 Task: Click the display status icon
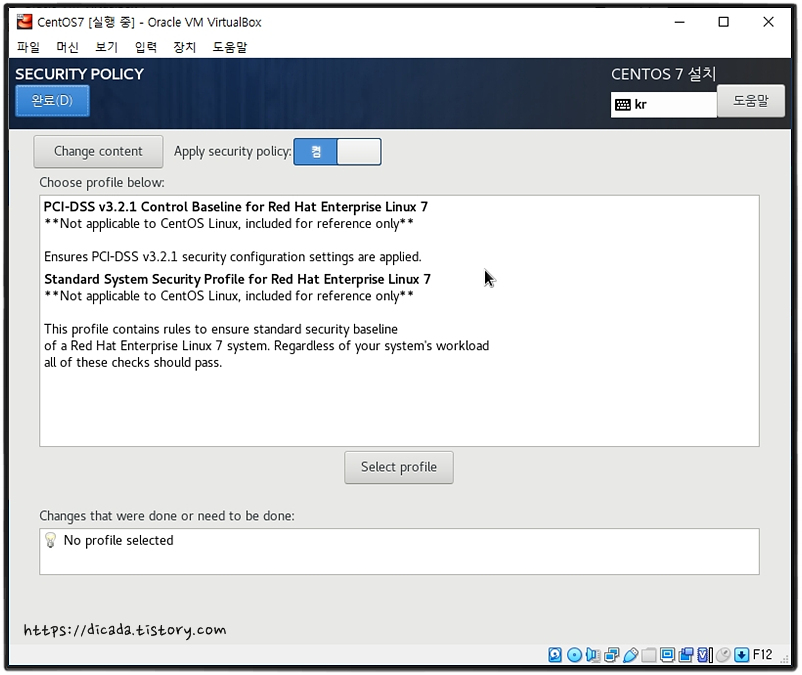pos(667,655)
